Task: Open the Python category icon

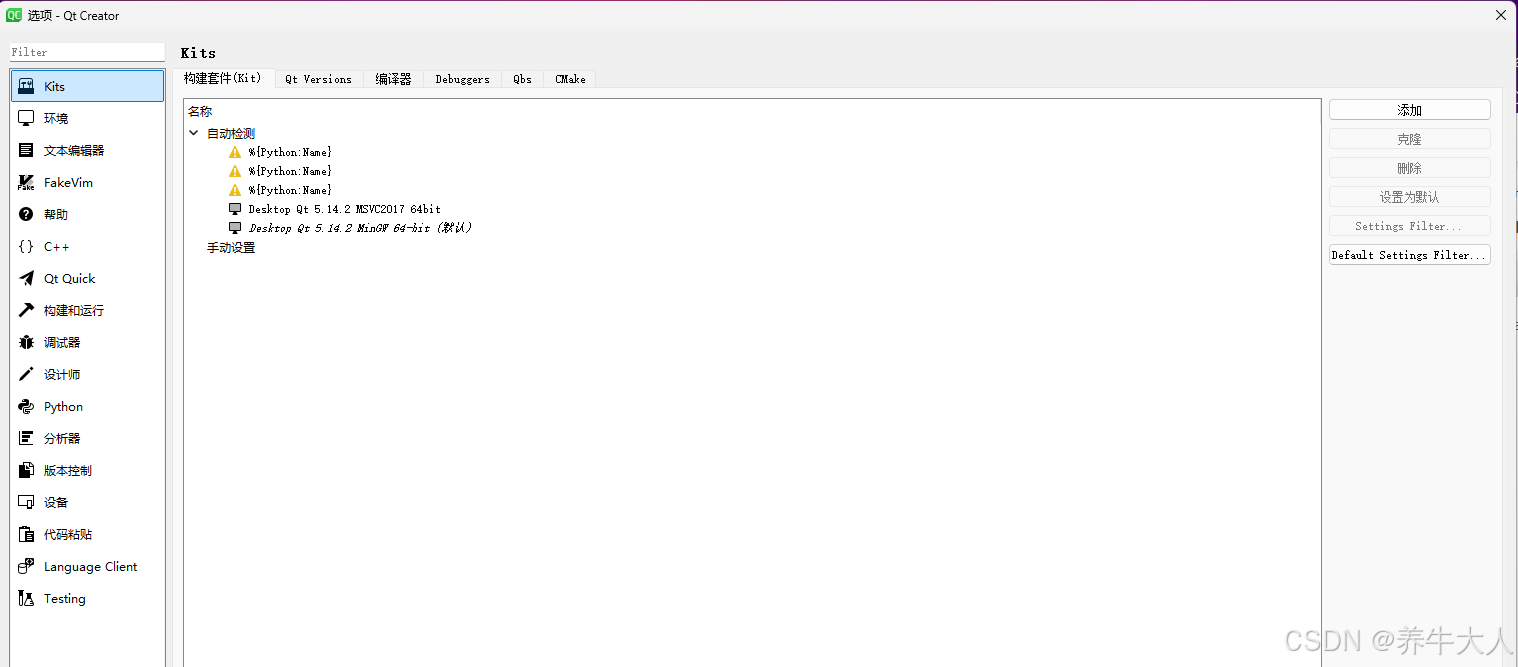Action: tap(27, 407)
